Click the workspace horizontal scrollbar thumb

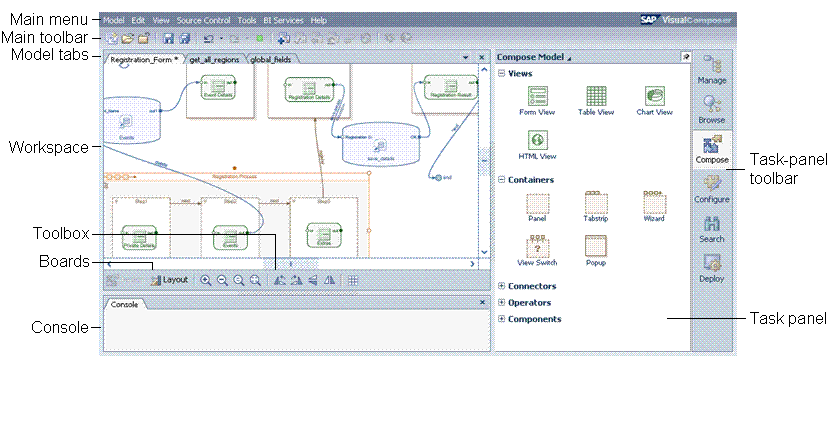[290, 263]
